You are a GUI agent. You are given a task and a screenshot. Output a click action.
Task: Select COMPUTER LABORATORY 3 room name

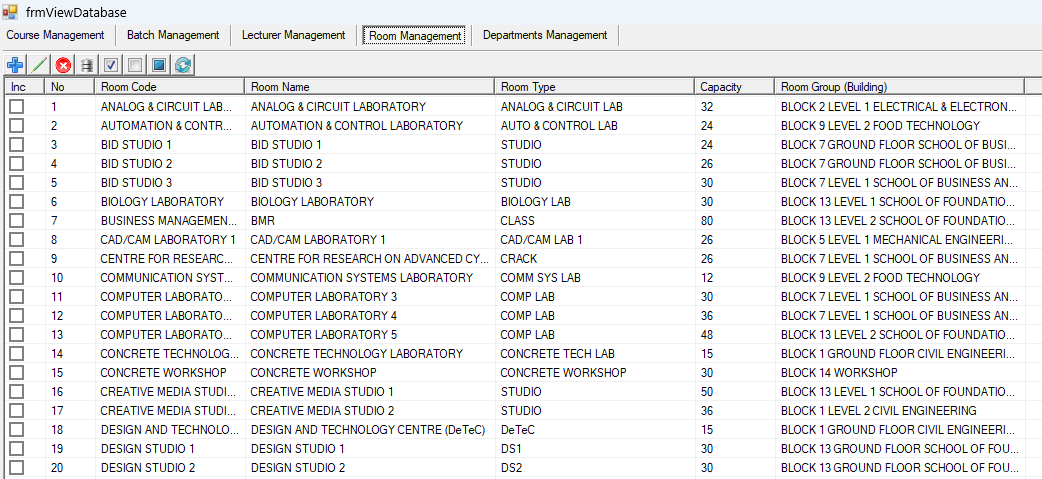pyautogui.click(x=324, y=296)
